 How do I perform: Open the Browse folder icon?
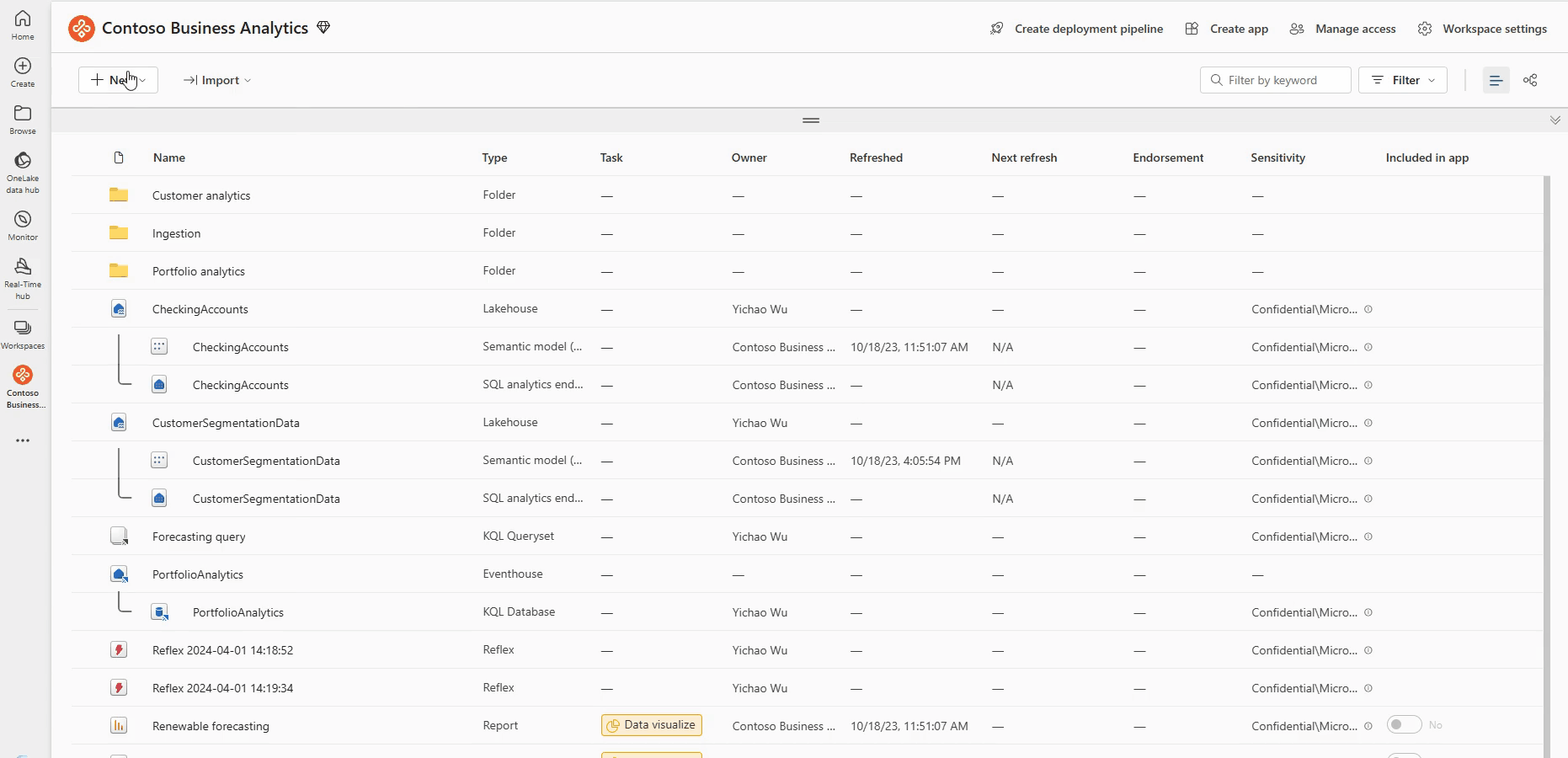pyautogui.click(x=23, y=114)
